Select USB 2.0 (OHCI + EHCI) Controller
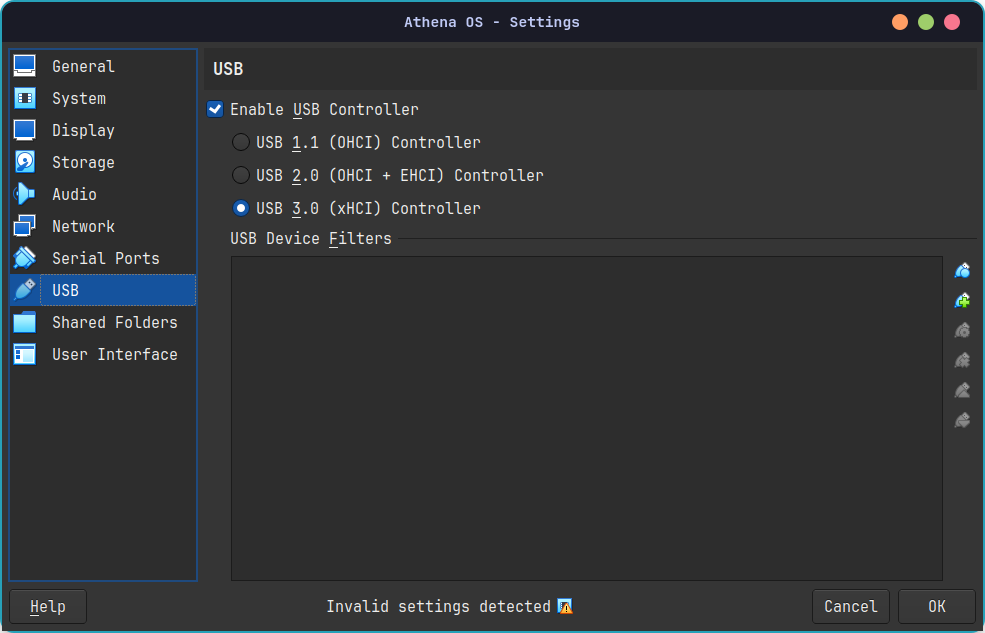This screenshot has height=633, width=985. point(240,175)
